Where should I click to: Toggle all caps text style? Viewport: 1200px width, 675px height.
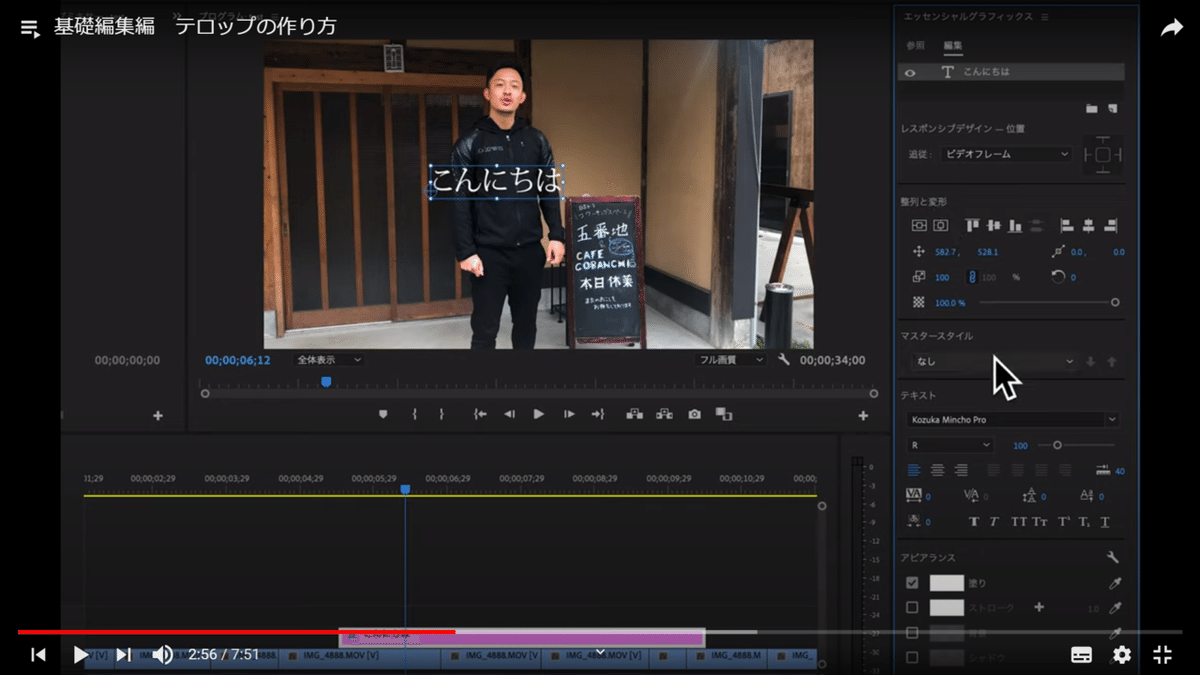pyautogui.click(x=1018, y=522)
